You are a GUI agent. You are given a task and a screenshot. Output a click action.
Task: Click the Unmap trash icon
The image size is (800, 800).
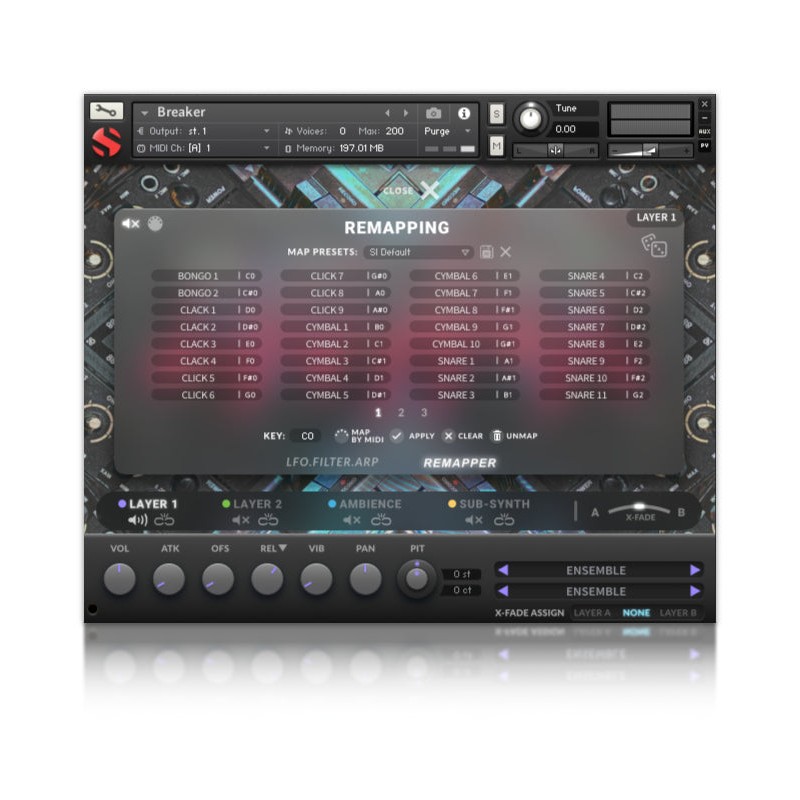coord(496,436)
